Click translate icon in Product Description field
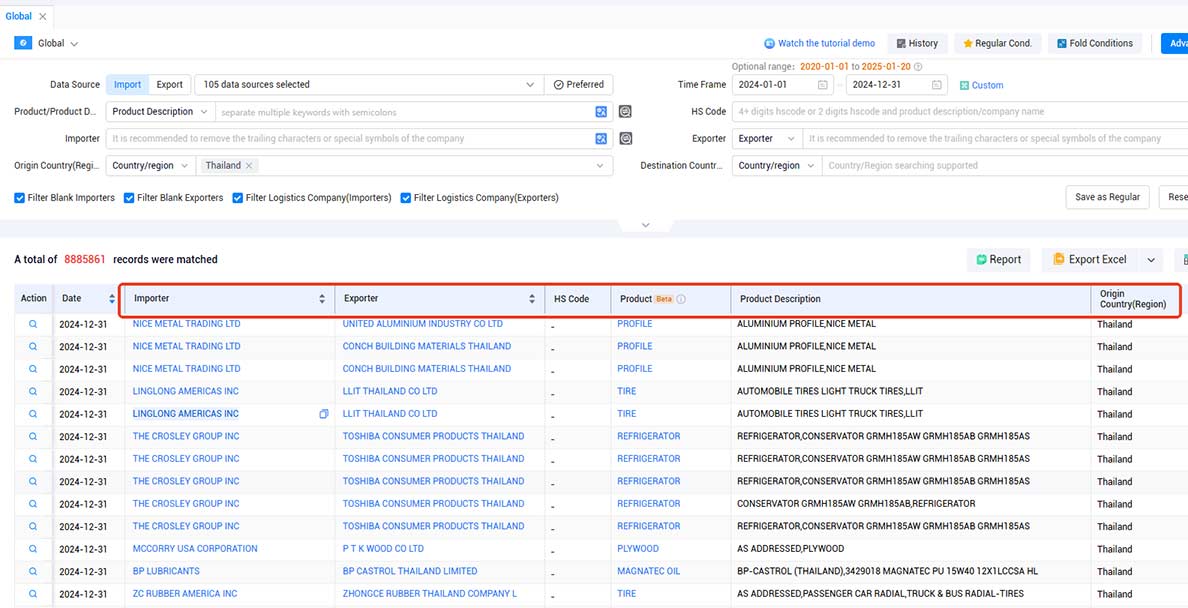This screenshot has width=1188, height=608. coord(601,111)
